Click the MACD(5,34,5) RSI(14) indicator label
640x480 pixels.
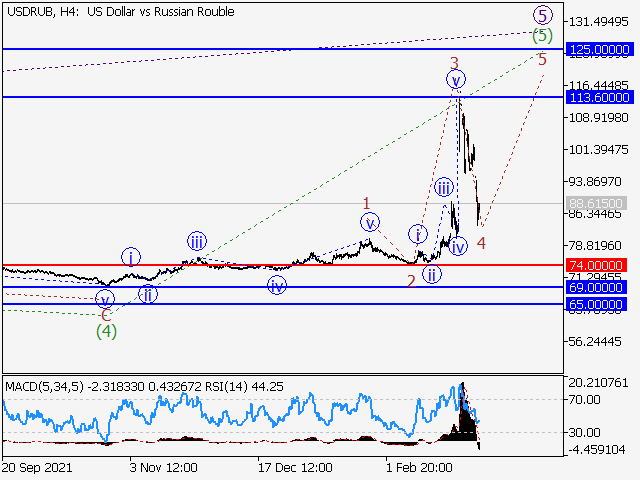[x=144, y=387]
